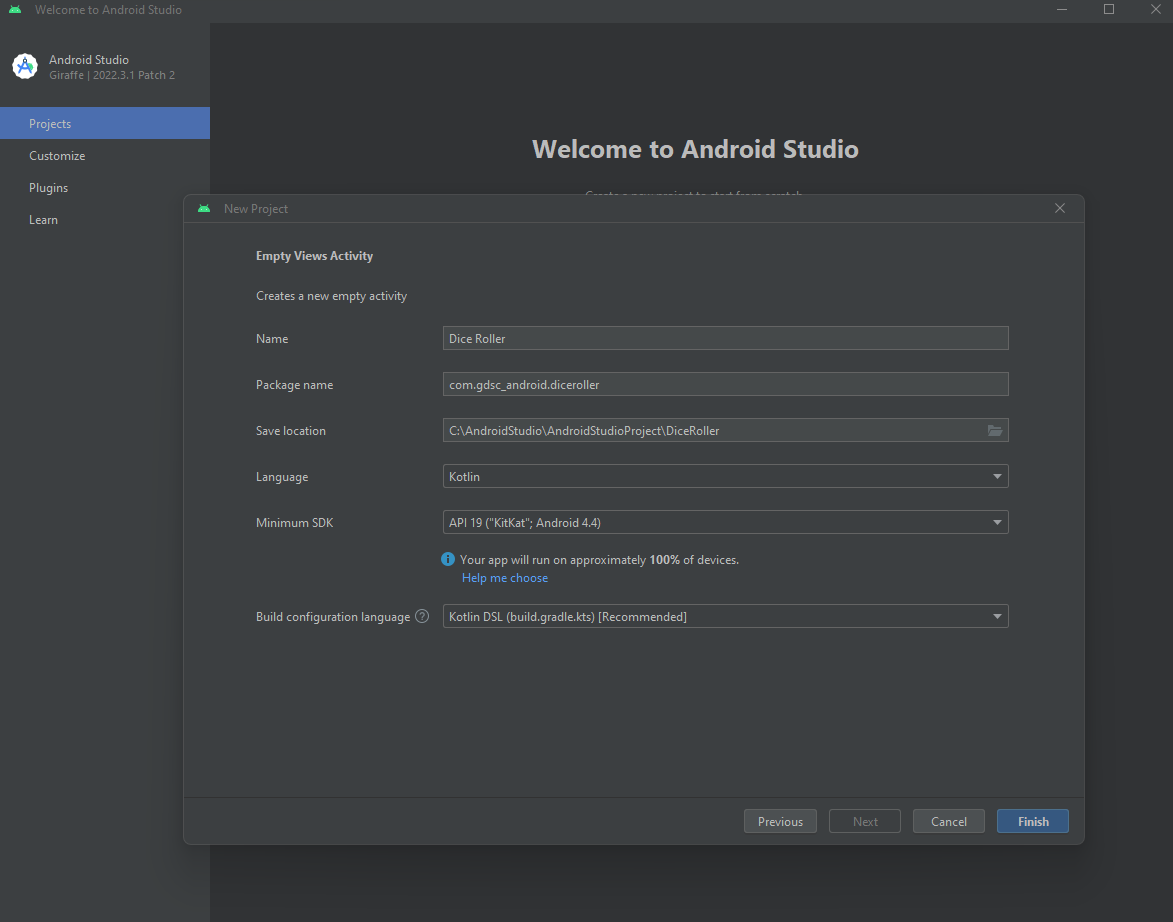Select the Projects tab in sidebar
This screenshot has height=922, width=1173.
coord(105,123)
